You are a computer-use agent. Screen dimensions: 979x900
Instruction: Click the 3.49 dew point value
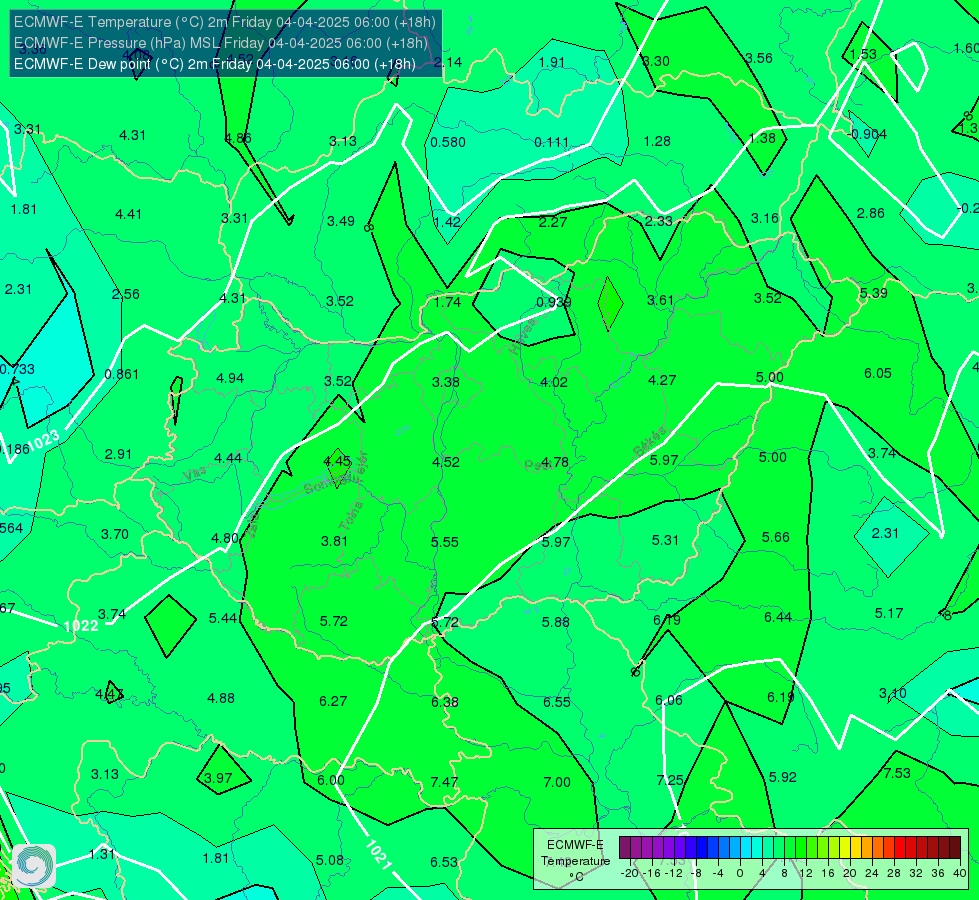[x=341, y=222]
